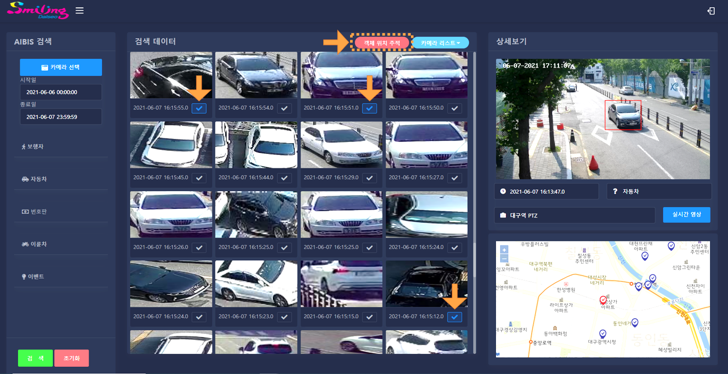Click the pin icon next to 이벤트
The height and width of the screenshot is (374, 728).
[24, 277]
